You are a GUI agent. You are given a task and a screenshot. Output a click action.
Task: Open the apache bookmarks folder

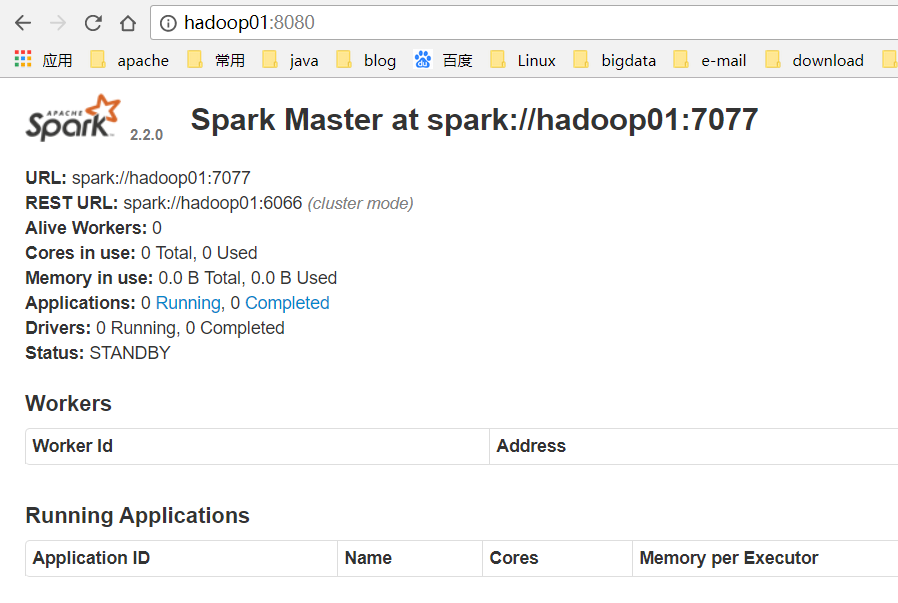click(135, 60)
